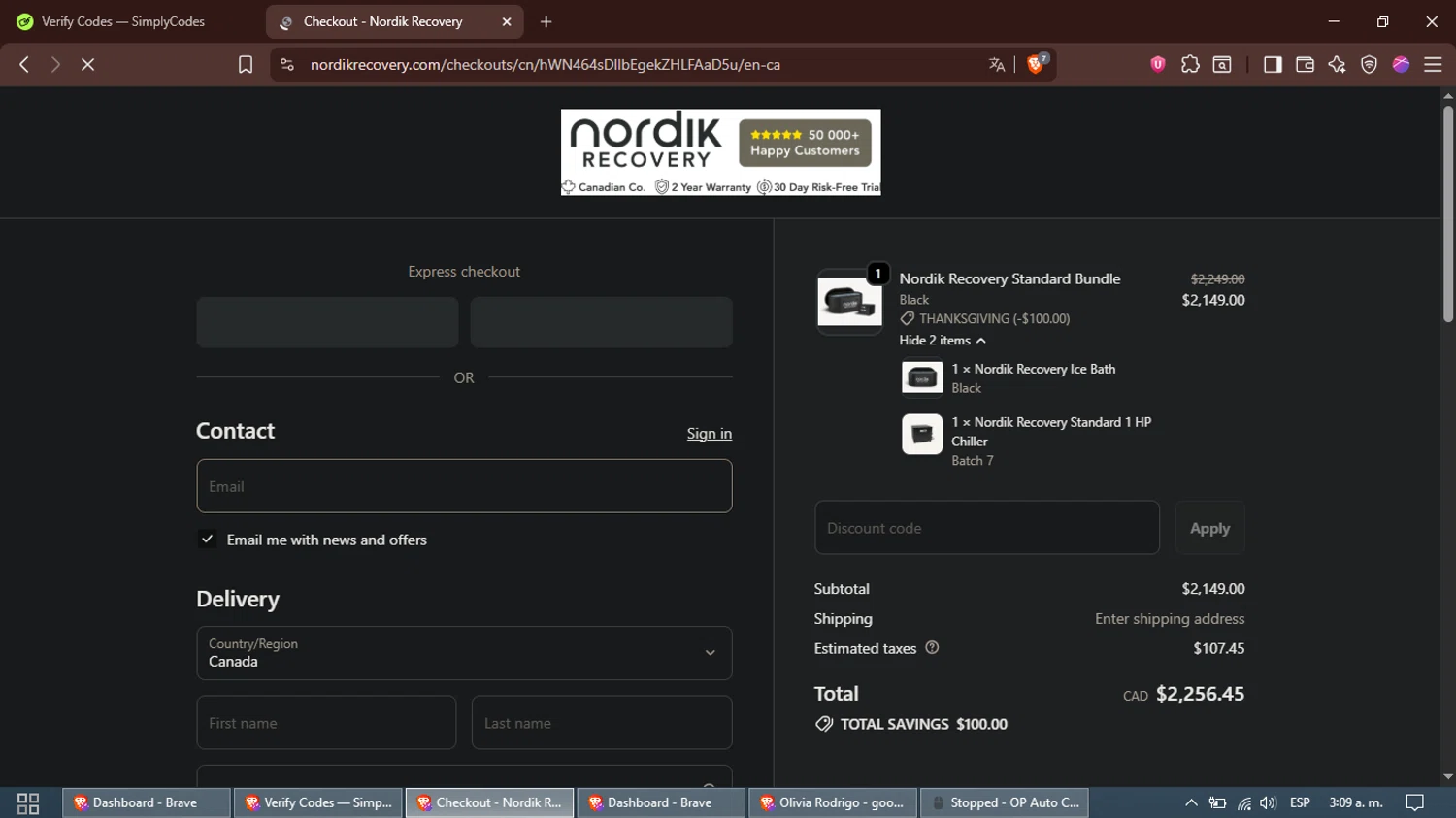Click the Ice Bath item thumbnail

[x=922, y=377]
